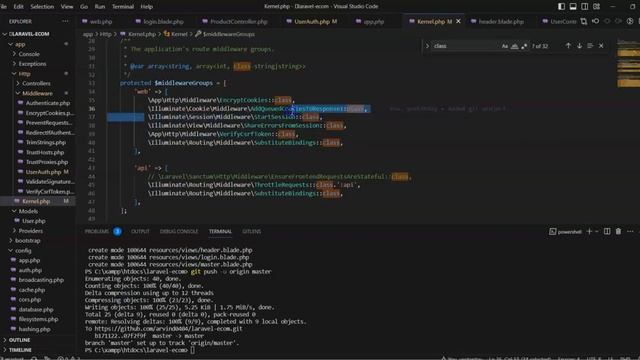The image size is (640, 360).
Task: Collapse the Middleware folder
Action: point(37,93)
